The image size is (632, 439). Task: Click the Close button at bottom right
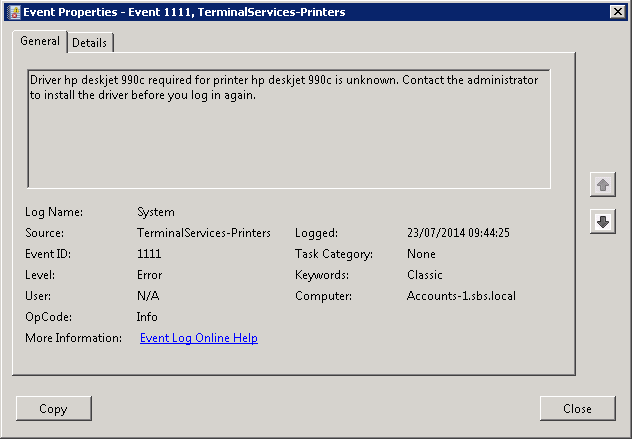(x=577, y=408)
